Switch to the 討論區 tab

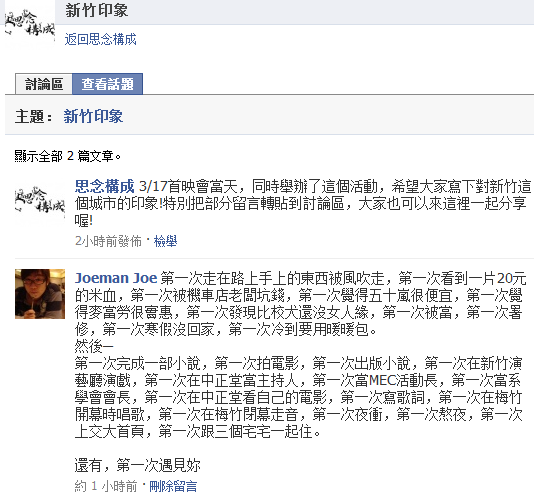pos(44,84)
